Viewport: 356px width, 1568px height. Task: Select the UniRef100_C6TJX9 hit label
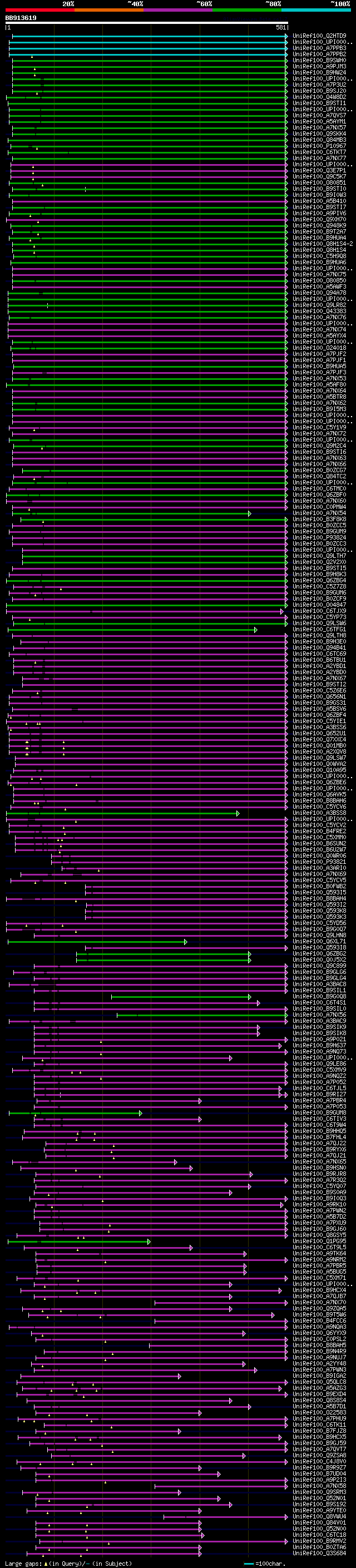coord(319,612)
